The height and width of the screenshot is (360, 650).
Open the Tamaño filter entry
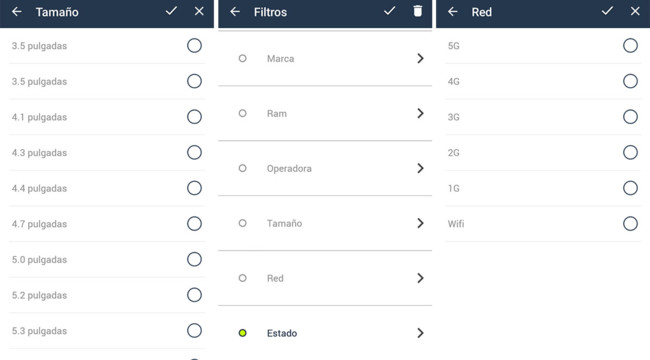(325, 224)
